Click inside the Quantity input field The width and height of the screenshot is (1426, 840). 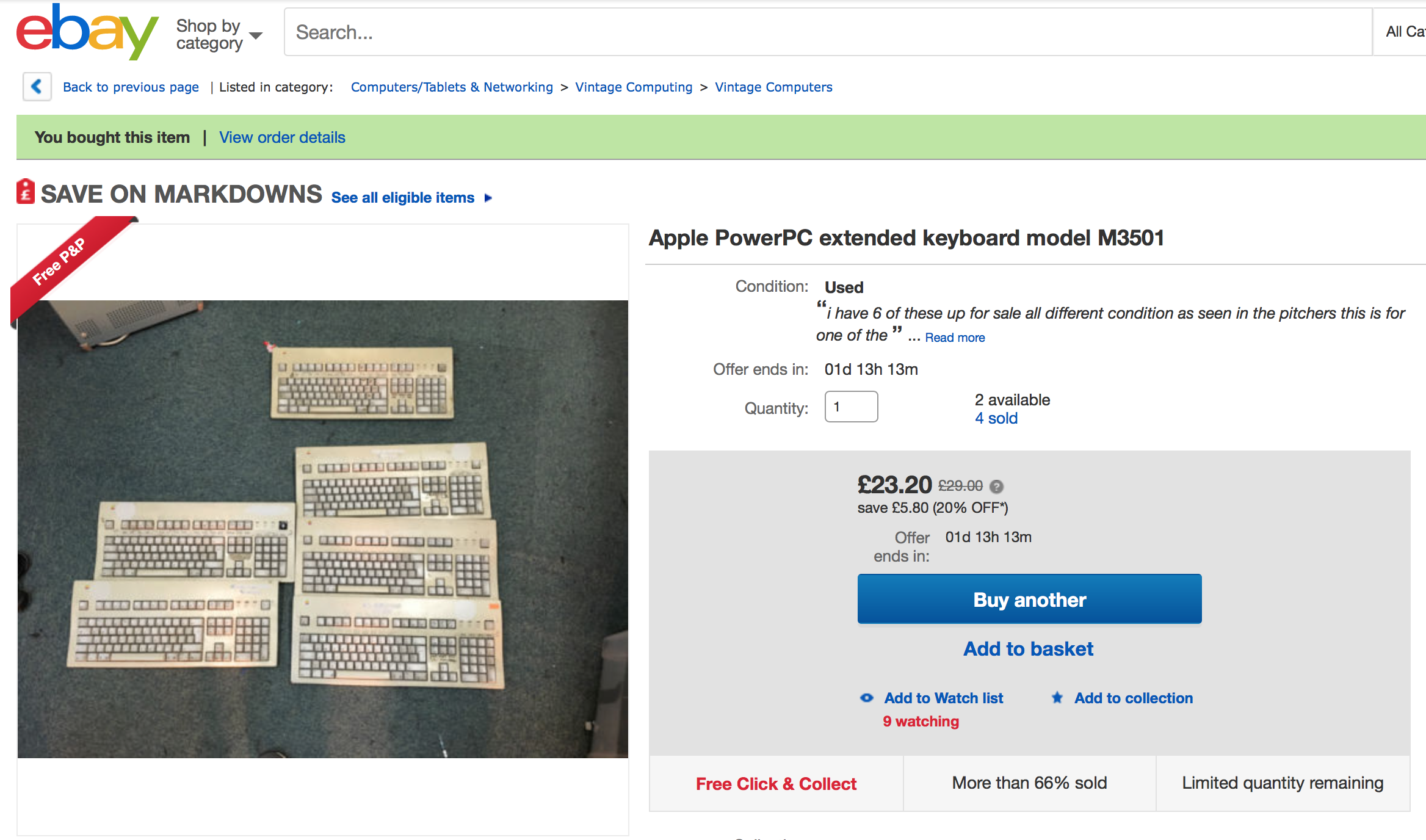[851, 407]
